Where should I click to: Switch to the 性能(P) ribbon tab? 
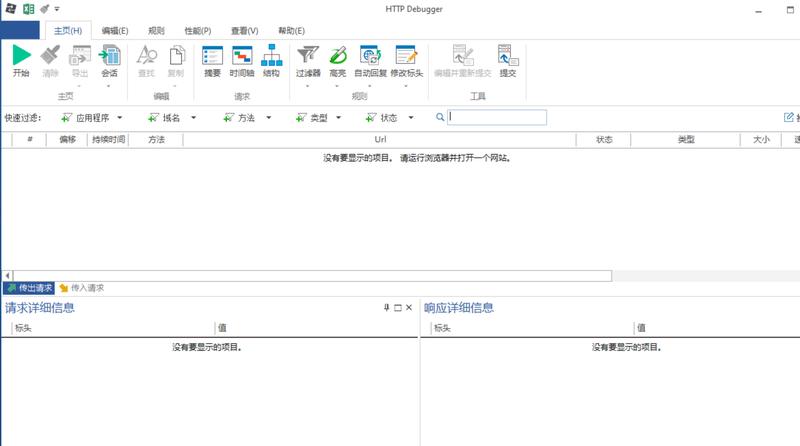(197, 31)
